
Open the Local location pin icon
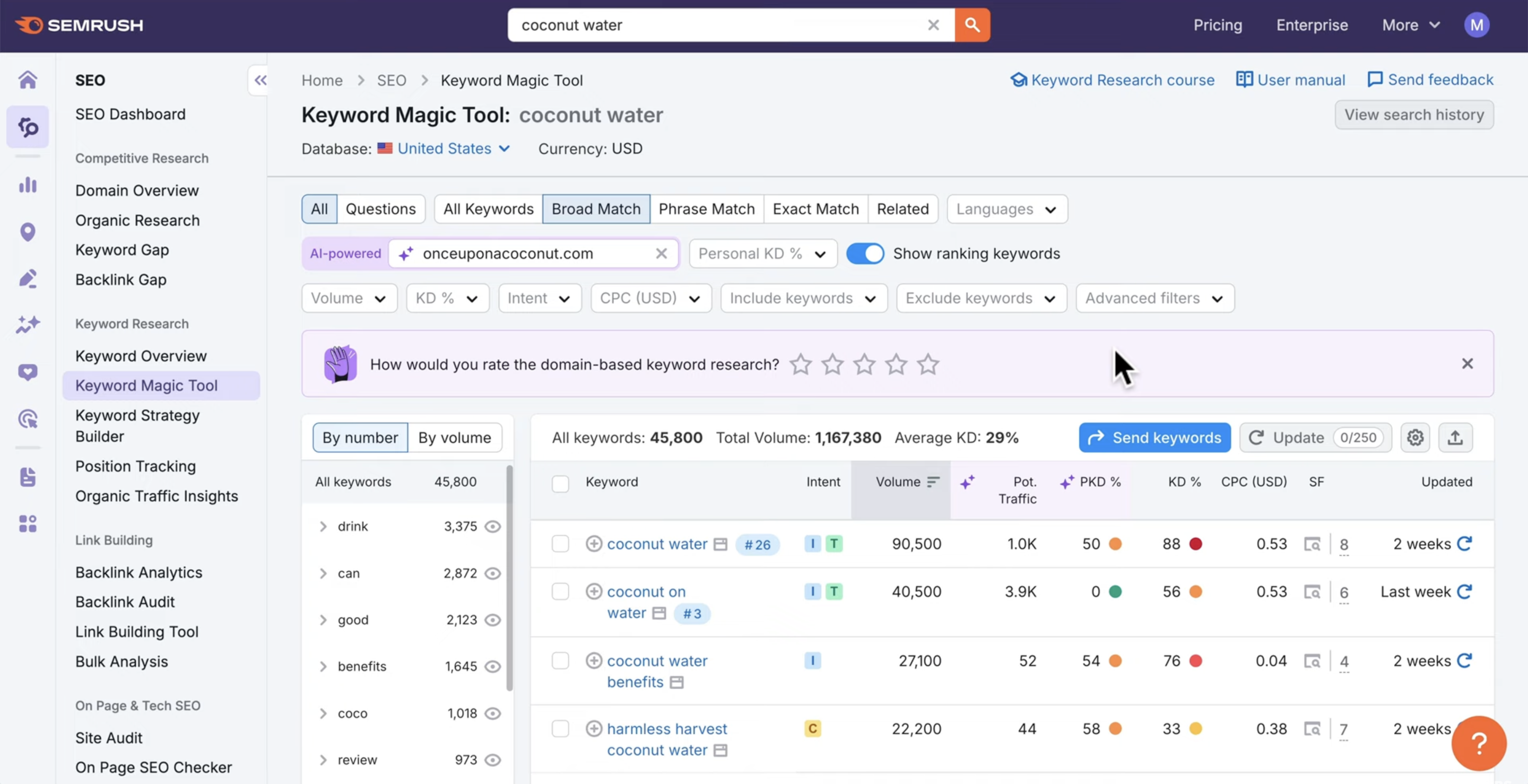point(27,231)
